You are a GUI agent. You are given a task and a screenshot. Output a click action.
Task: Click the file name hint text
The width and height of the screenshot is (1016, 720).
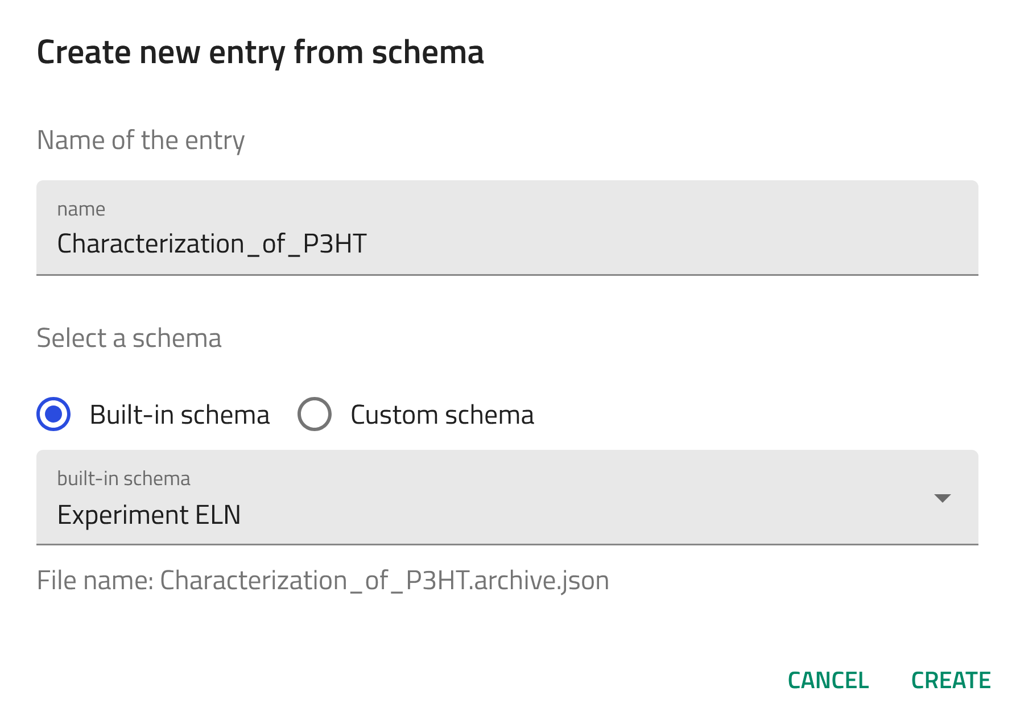pos(322,581)
